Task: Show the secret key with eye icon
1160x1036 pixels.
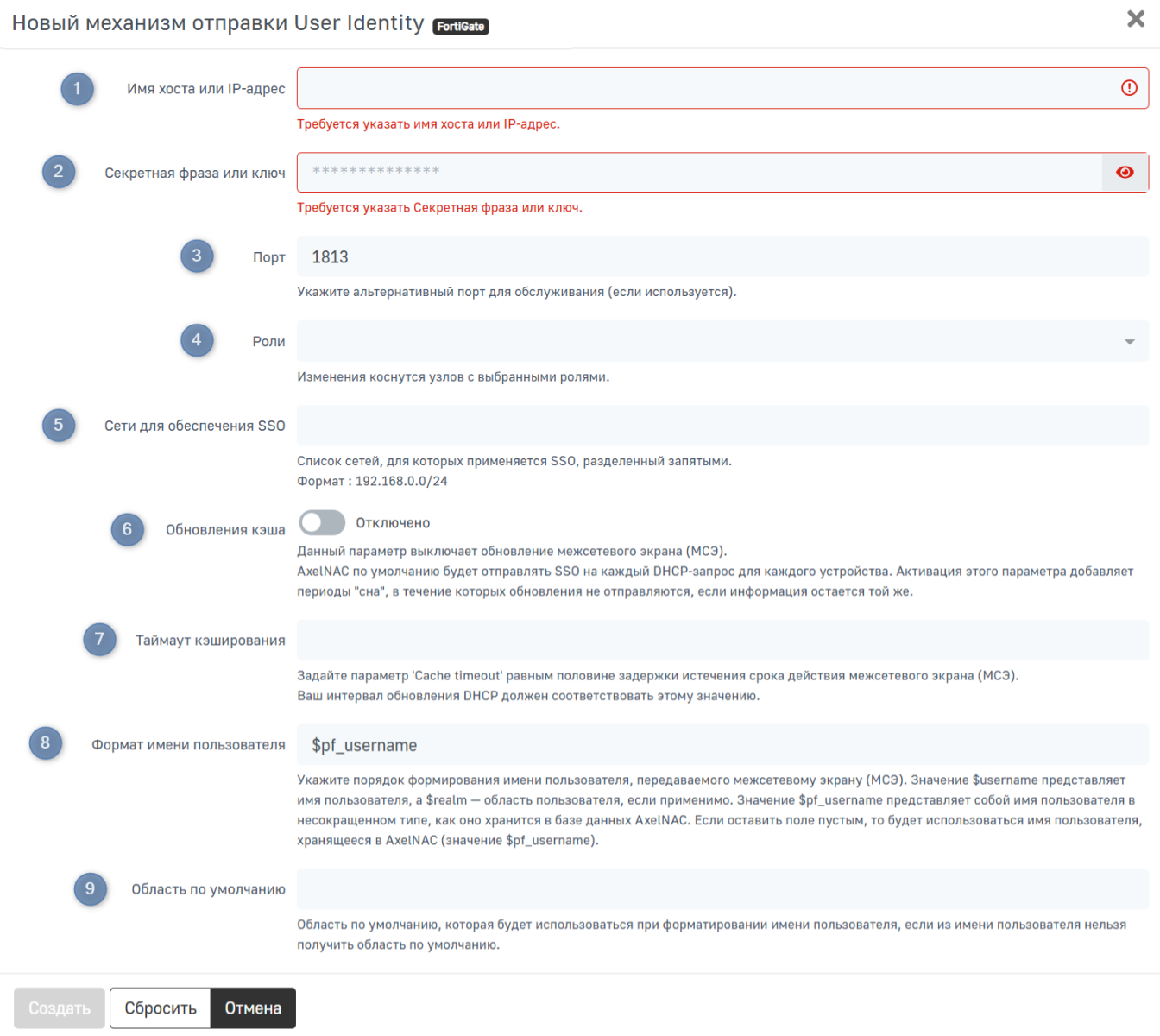Action: (x=1125, y=172)
